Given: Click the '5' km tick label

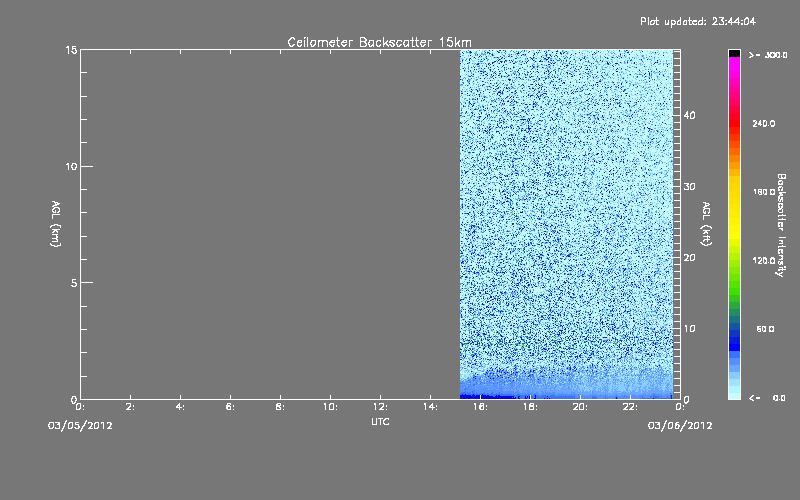Looking at the screenshot, I should pyautogui.click(x=74, y=283).
